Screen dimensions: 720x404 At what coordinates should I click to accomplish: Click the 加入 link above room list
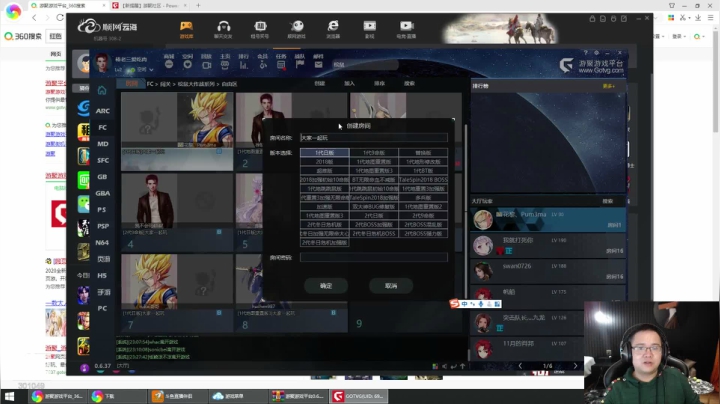click(349, 84)
